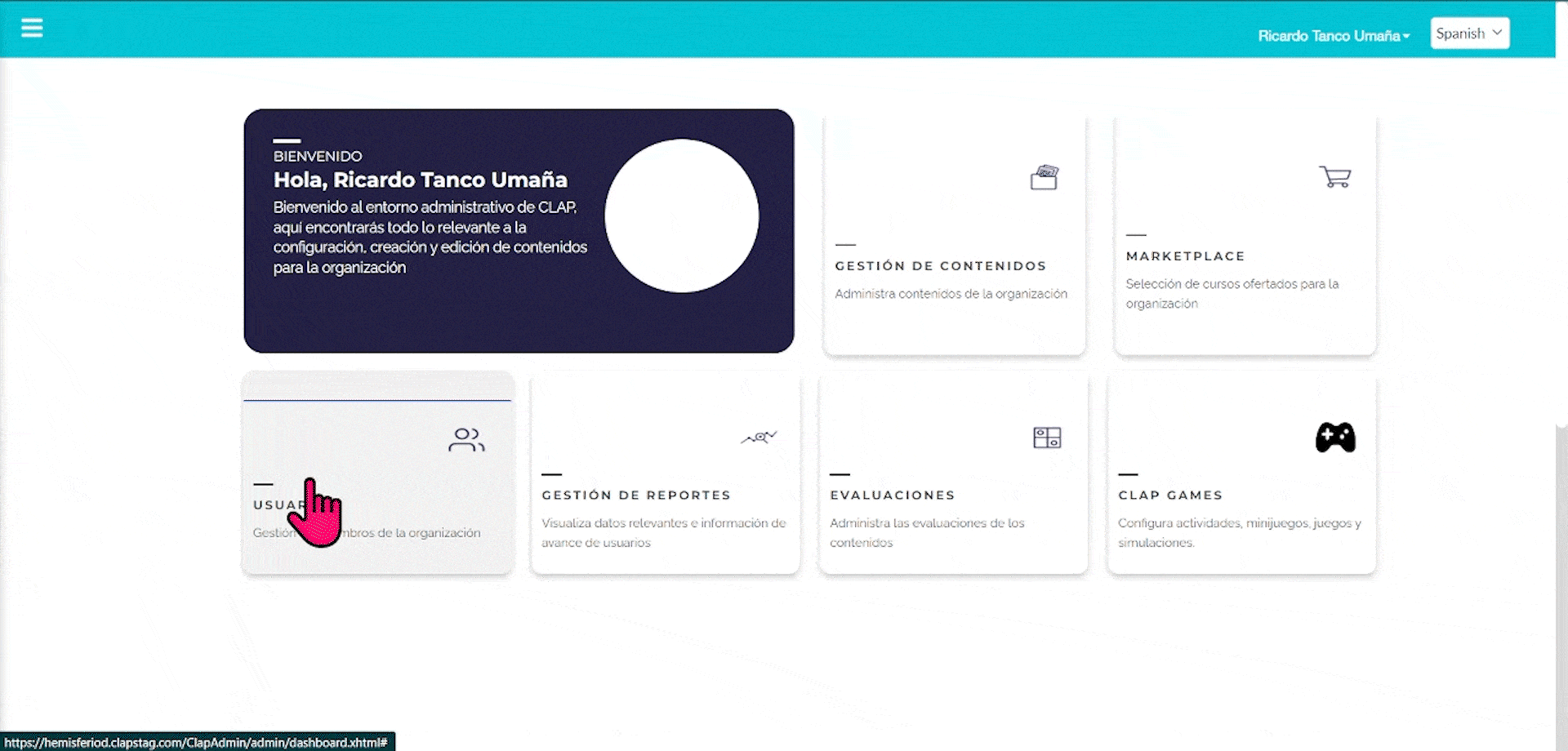
Task: Open the MARKETPLACE card title
Action: (x=1185, y=256)
